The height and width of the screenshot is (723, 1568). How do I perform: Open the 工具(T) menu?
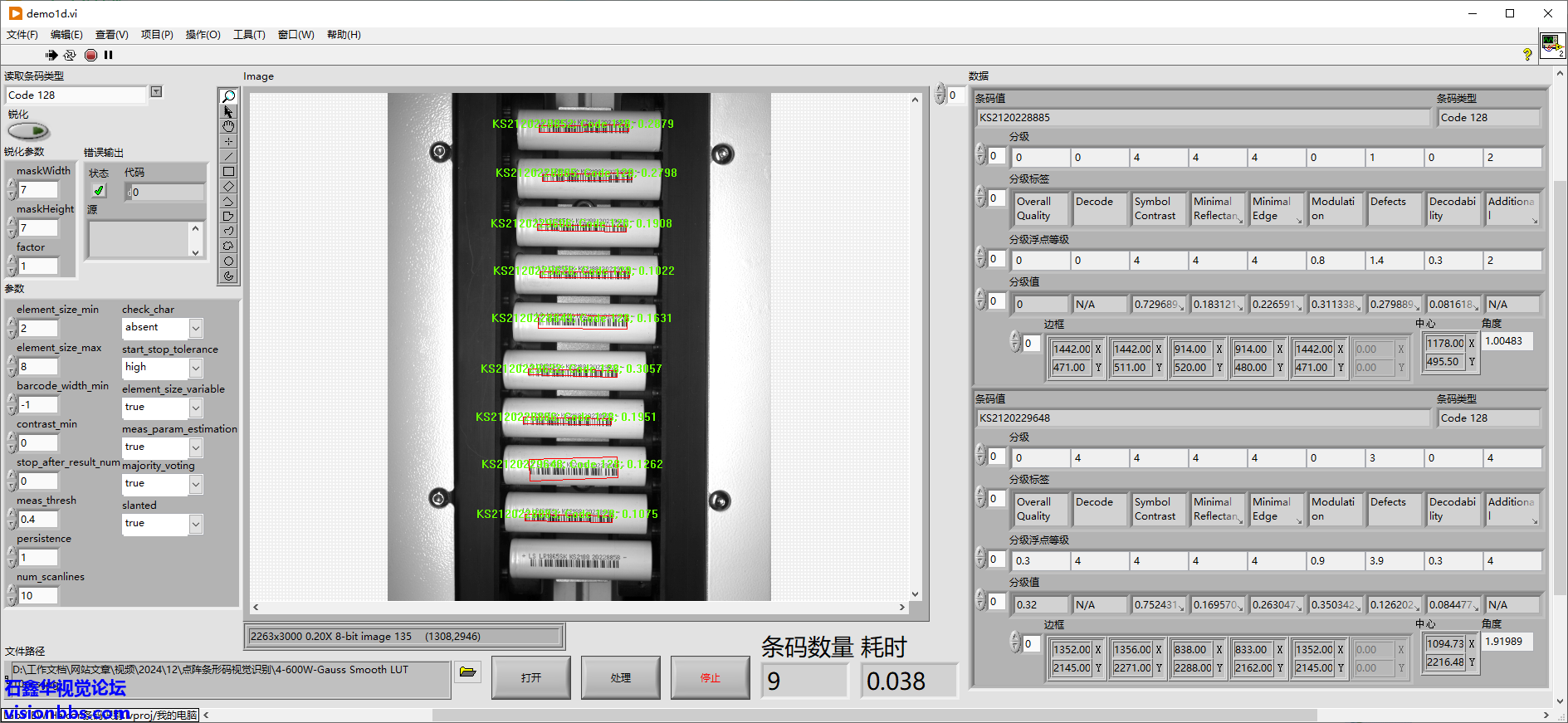[249, 35]
